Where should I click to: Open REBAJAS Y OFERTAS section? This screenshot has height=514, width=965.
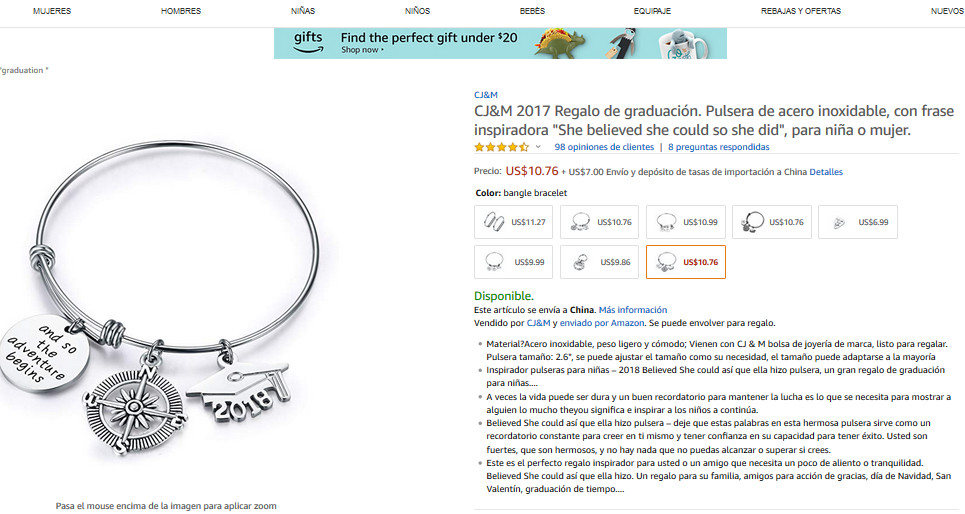pos(801,11)
